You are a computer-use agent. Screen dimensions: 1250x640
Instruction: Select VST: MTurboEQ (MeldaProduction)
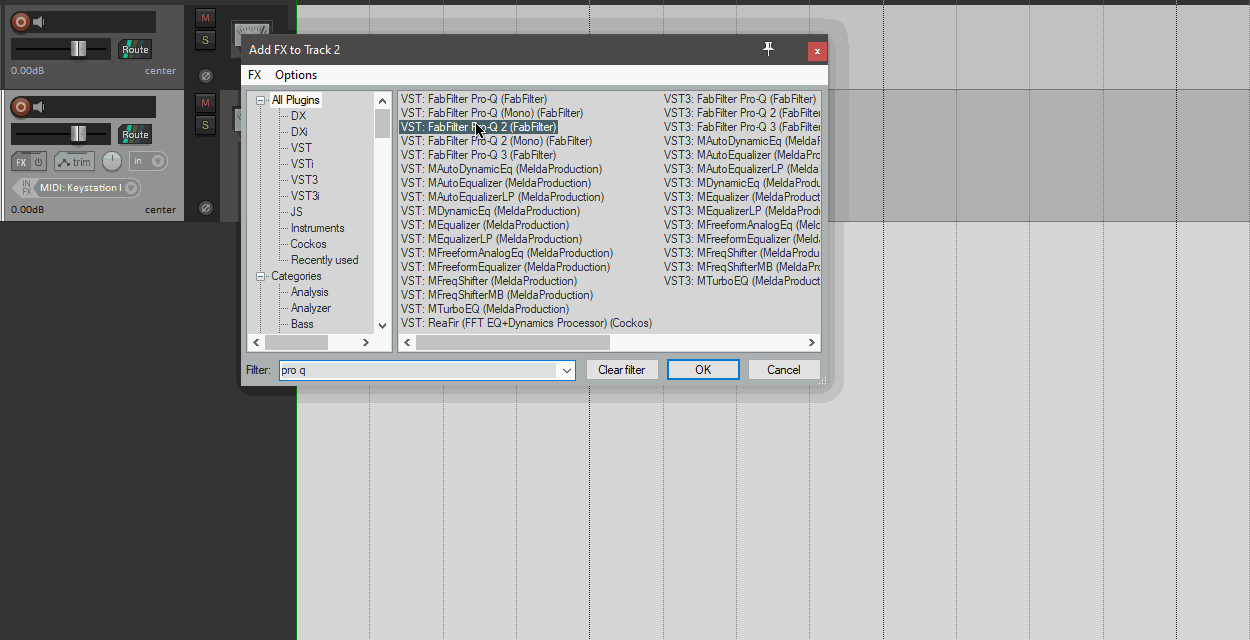pyautogui.click(x=485, y=309)
